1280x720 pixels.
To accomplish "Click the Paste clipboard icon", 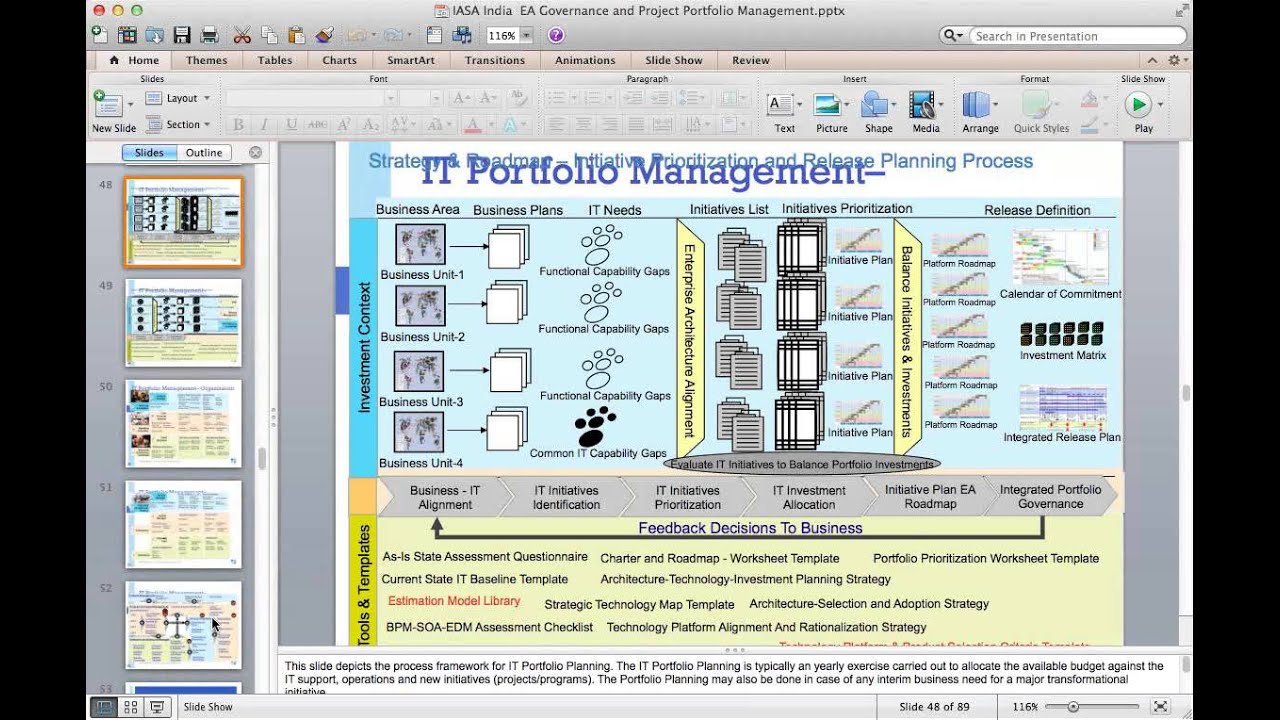I will point(296,35).
